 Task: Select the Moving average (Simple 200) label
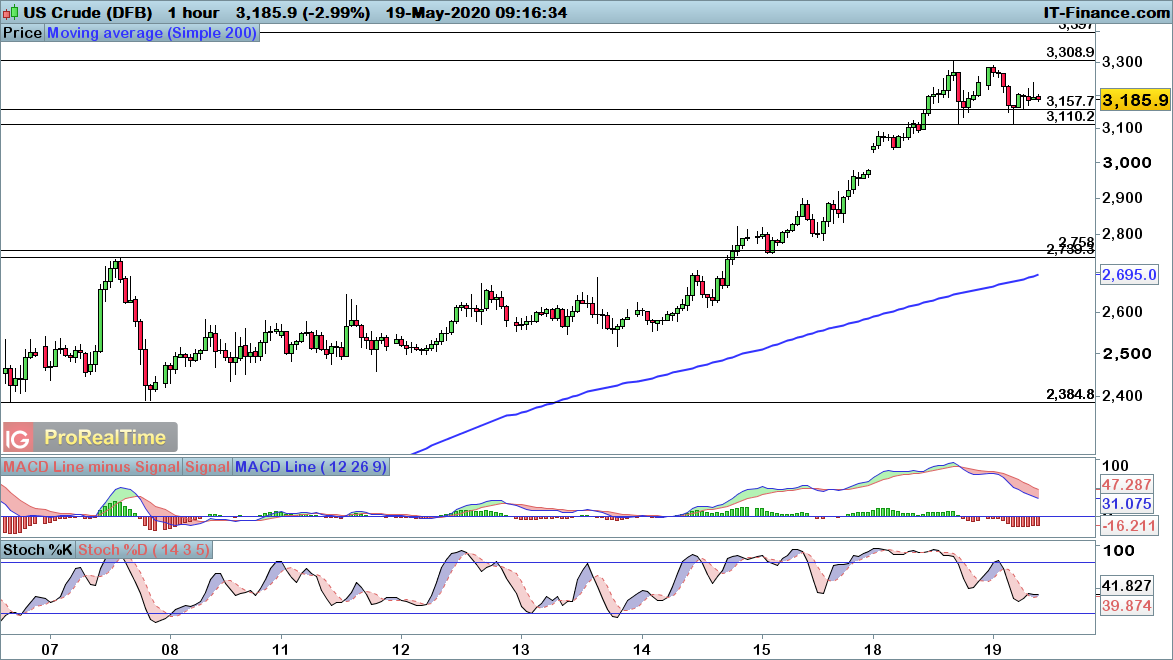[152, 33]
